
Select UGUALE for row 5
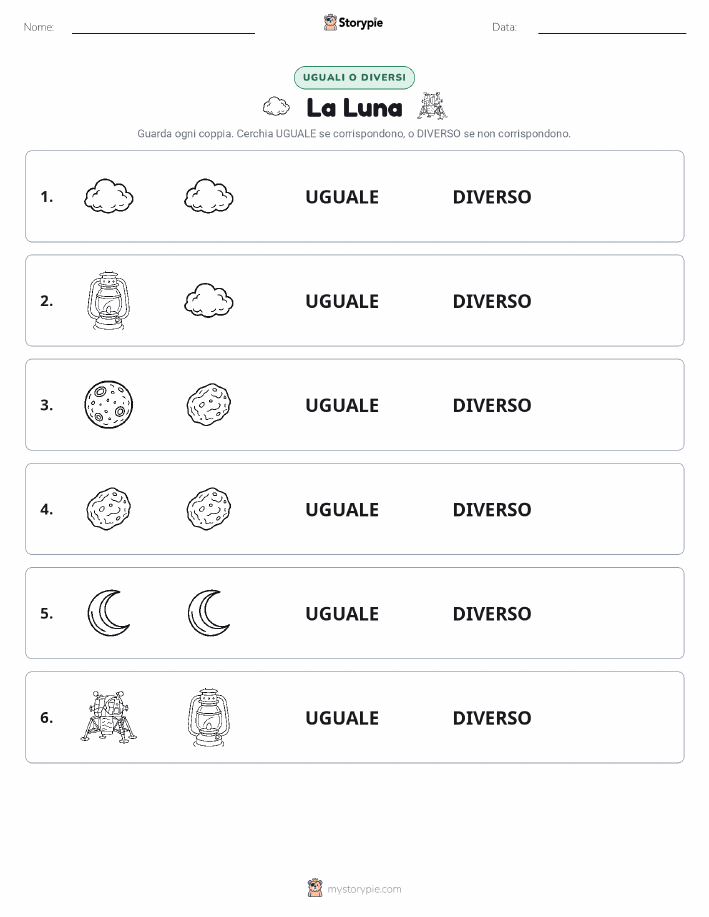(342, 613)
